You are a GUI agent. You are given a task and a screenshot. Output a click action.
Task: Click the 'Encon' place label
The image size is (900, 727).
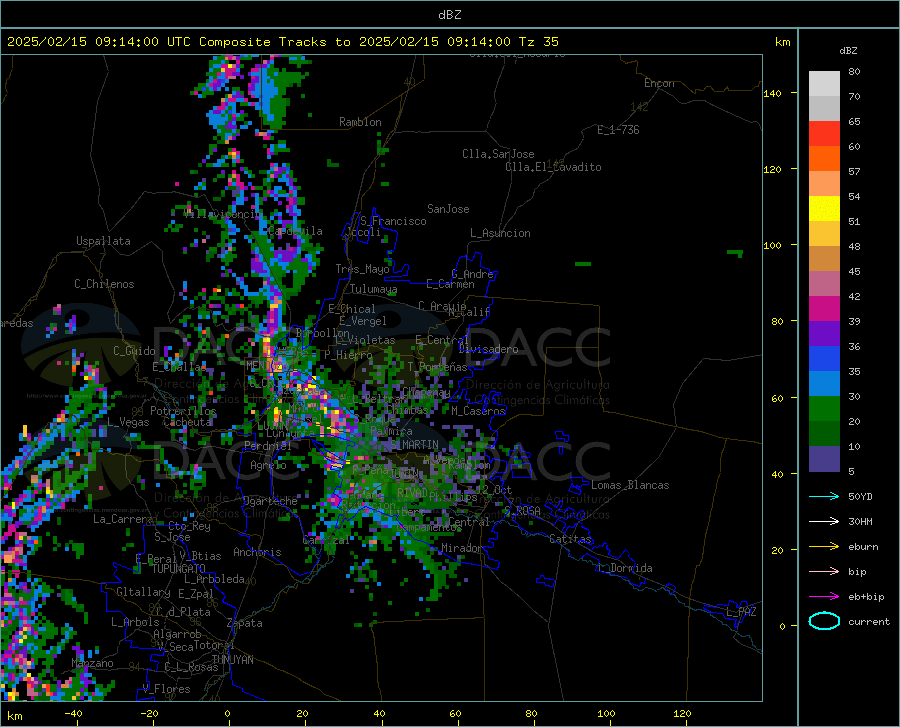point(659,83)
